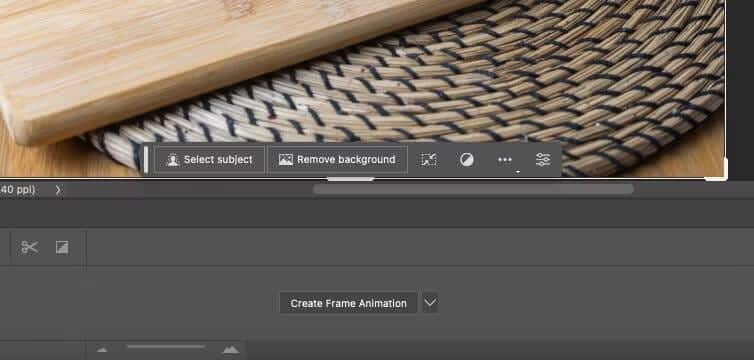This screenshot has width=754, height=360.
Task: Click Remove background in the contextual bar
Action: point(337,160)
